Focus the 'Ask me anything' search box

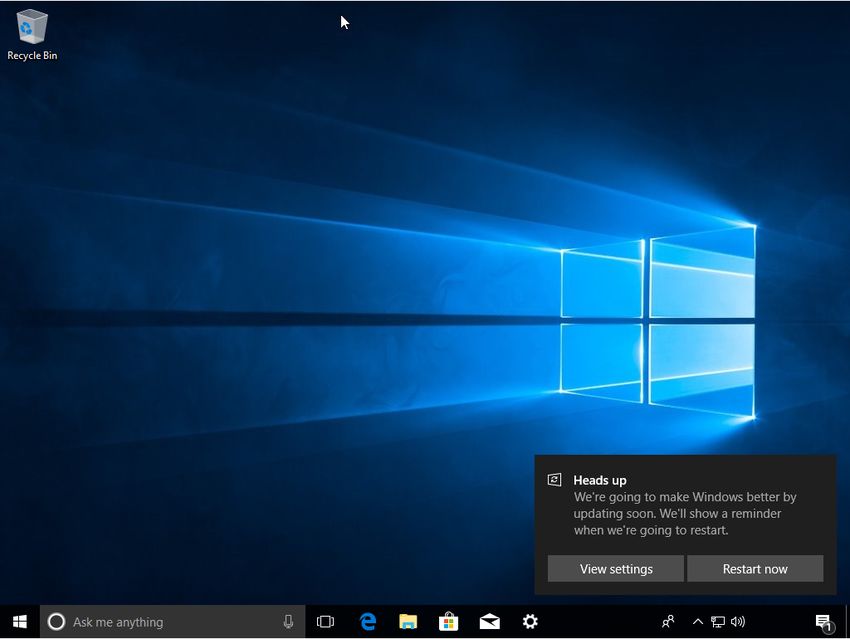[173, 622]
